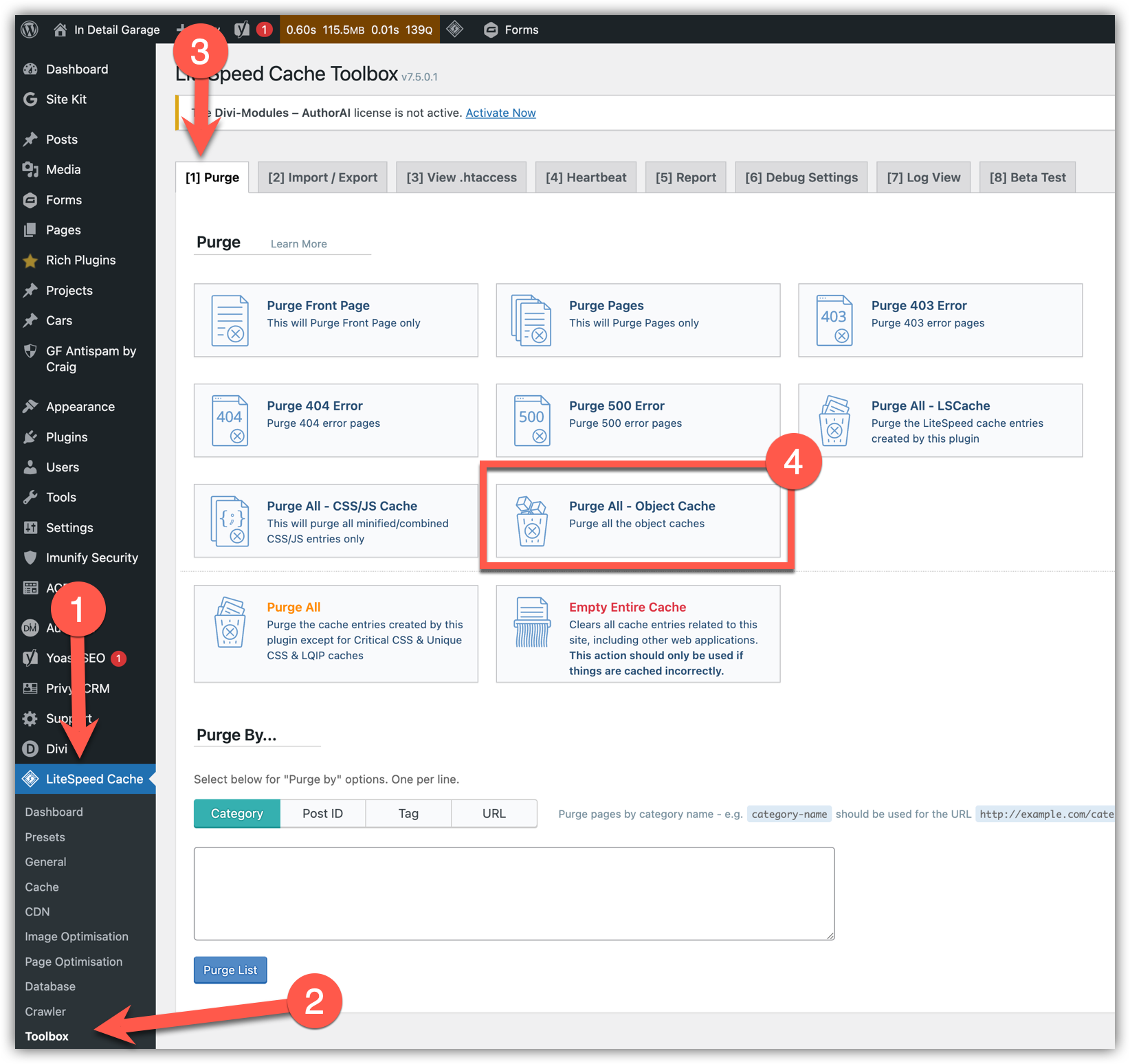Switch purge-by selector to Post ID
The image size is (1130, 1064).
click(322, 814)
